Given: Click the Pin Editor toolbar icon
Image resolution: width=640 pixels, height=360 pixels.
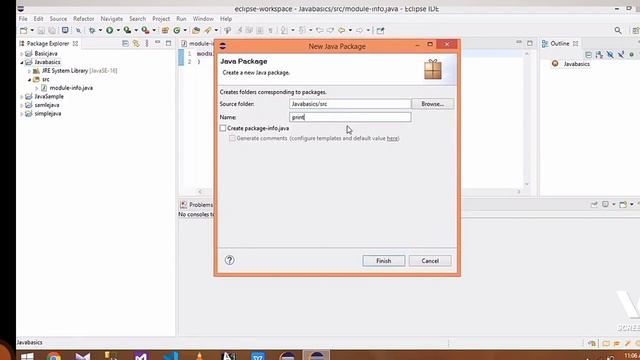Looking at the screenshot, I should [x=380, y=30].
